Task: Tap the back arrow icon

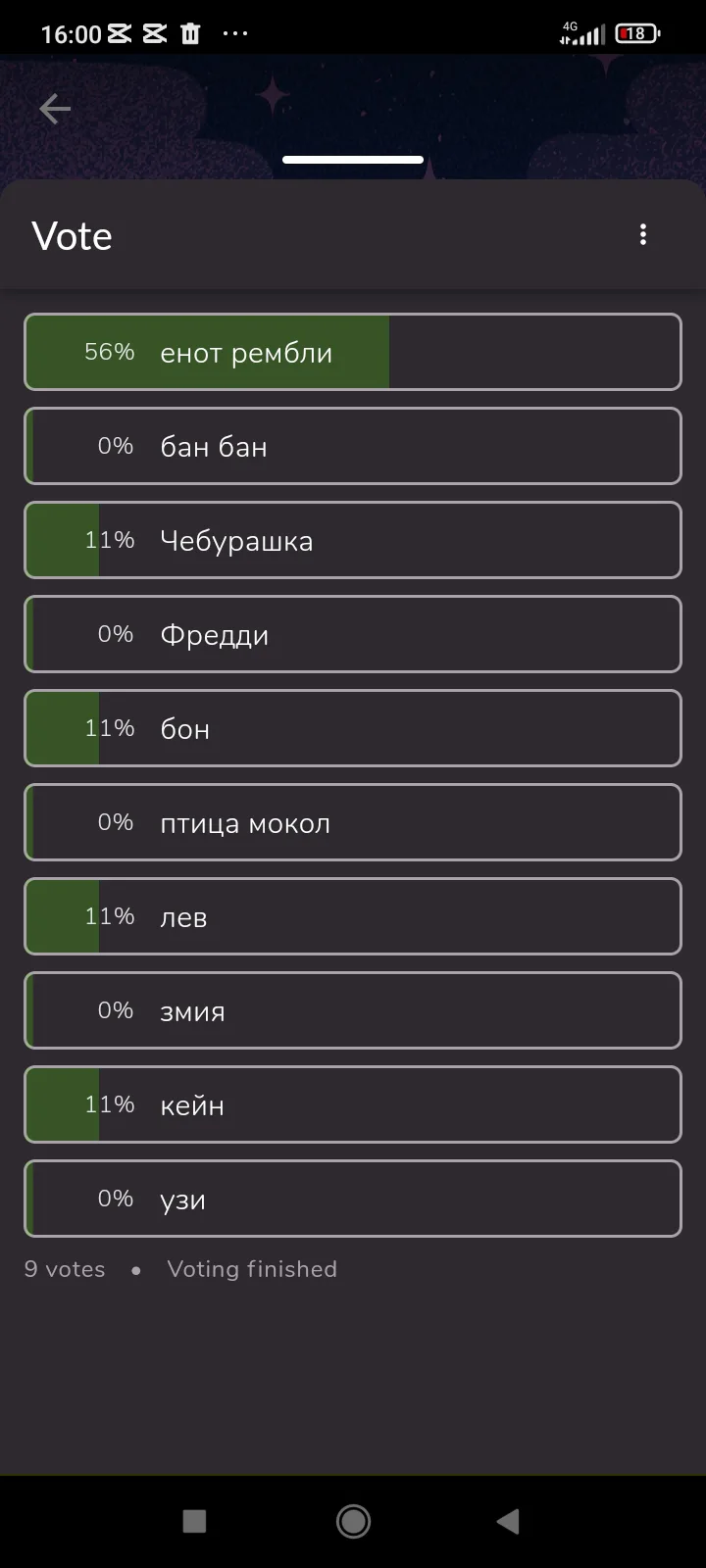Action: coord(55,109)
